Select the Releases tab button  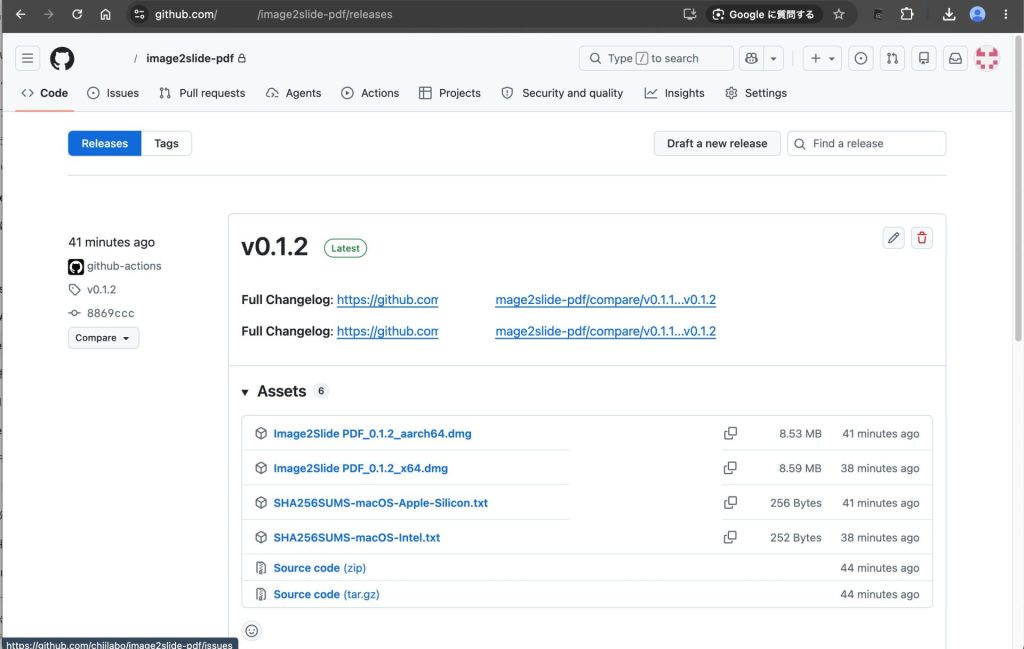coord(104,143)
